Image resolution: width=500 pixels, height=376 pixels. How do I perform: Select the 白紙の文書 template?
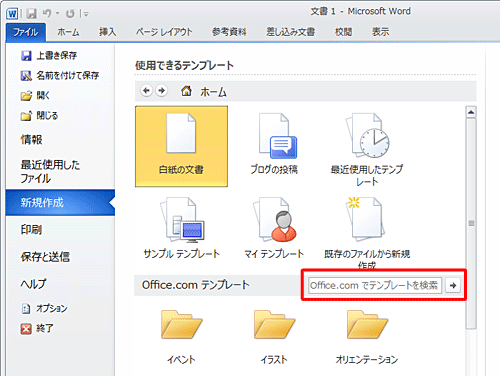pyautogui.click(x=181, y=146)
